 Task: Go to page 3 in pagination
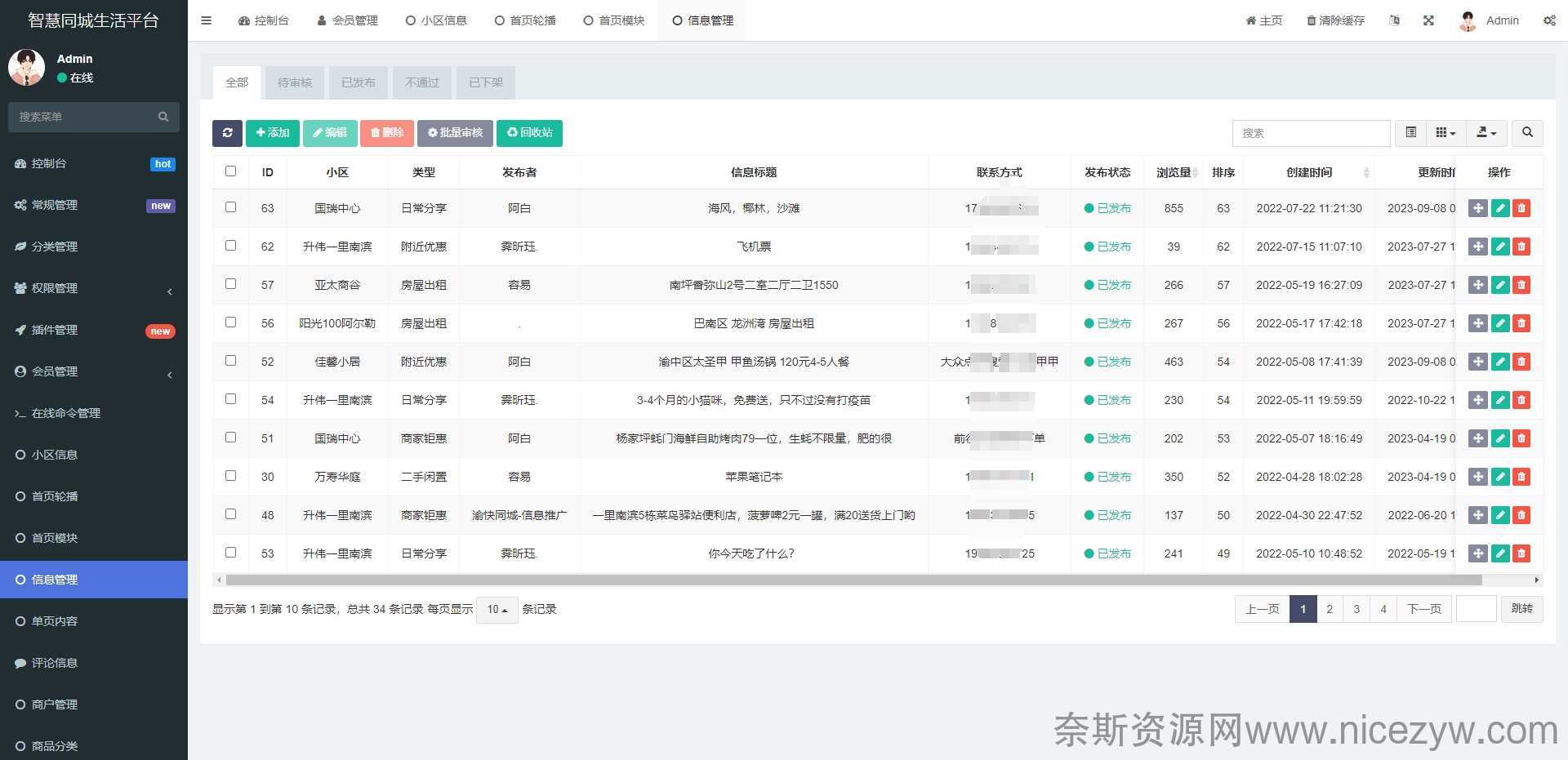1356,609
